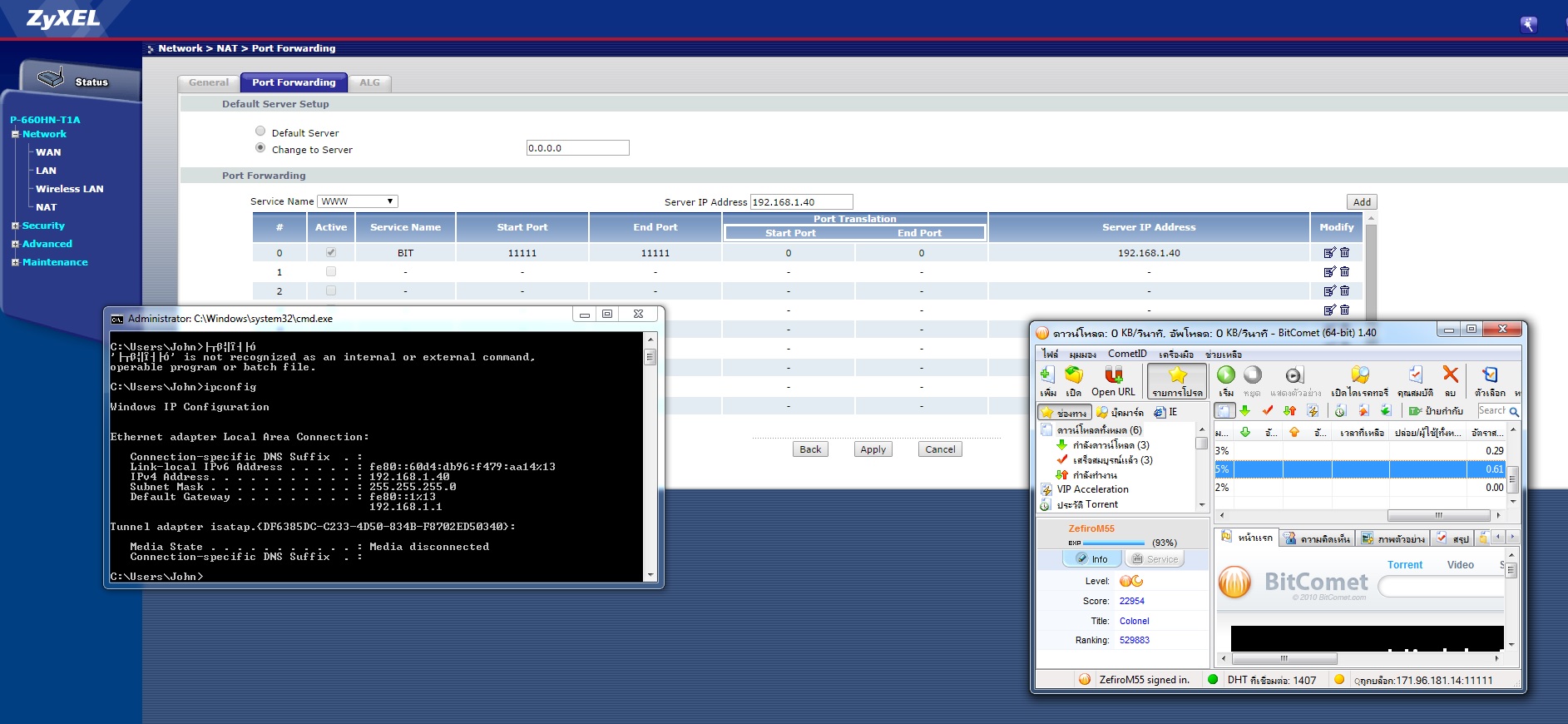The image size is (1568, 724).
Task: Open the ไฟล์ (File) menu in BitComet
Action: (1051, 354)
